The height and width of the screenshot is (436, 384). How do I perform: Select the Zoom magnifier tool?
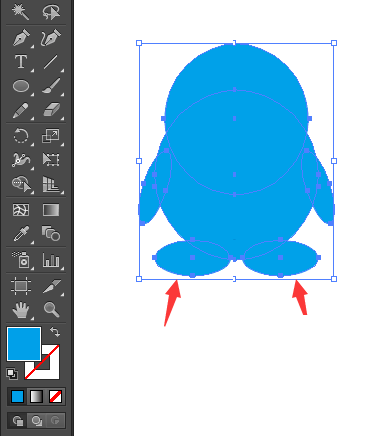(x=51, y=309)
